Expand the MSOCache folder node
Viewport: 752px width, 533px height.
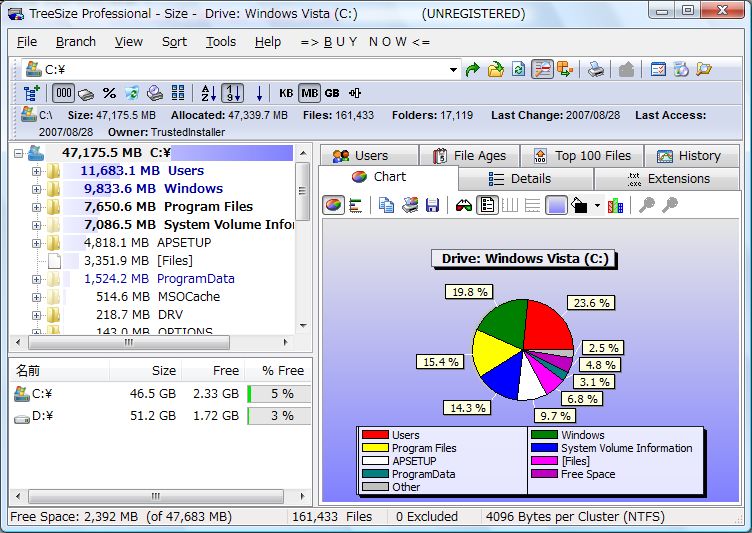pos(36,297)
